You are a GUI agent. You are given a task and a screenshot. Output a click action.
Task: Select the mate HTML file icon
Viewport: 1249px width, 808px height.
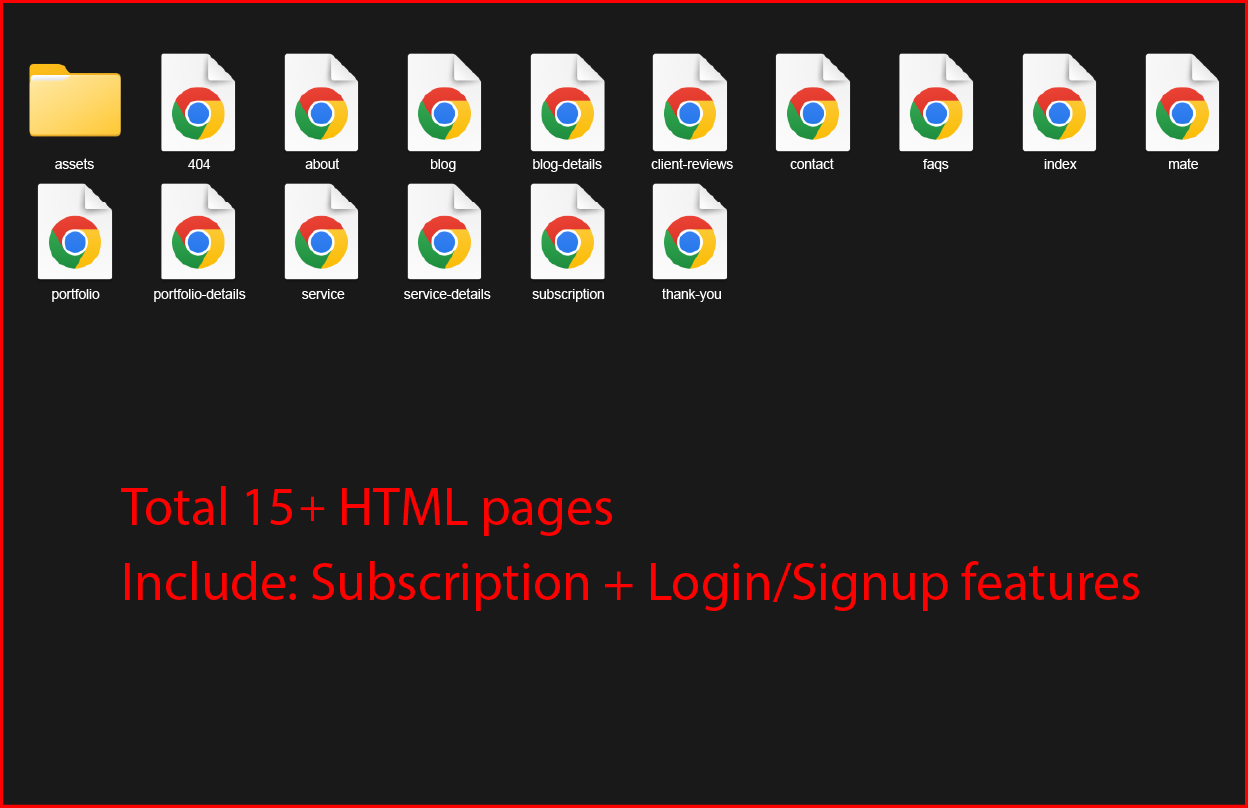tap(1182, 102)
